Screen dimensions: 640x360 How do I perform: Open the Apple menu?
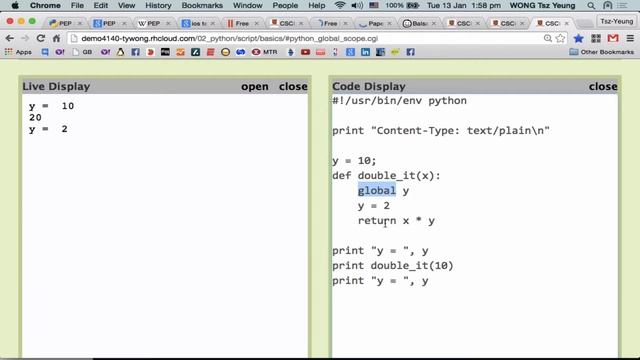tap(15, 6)
